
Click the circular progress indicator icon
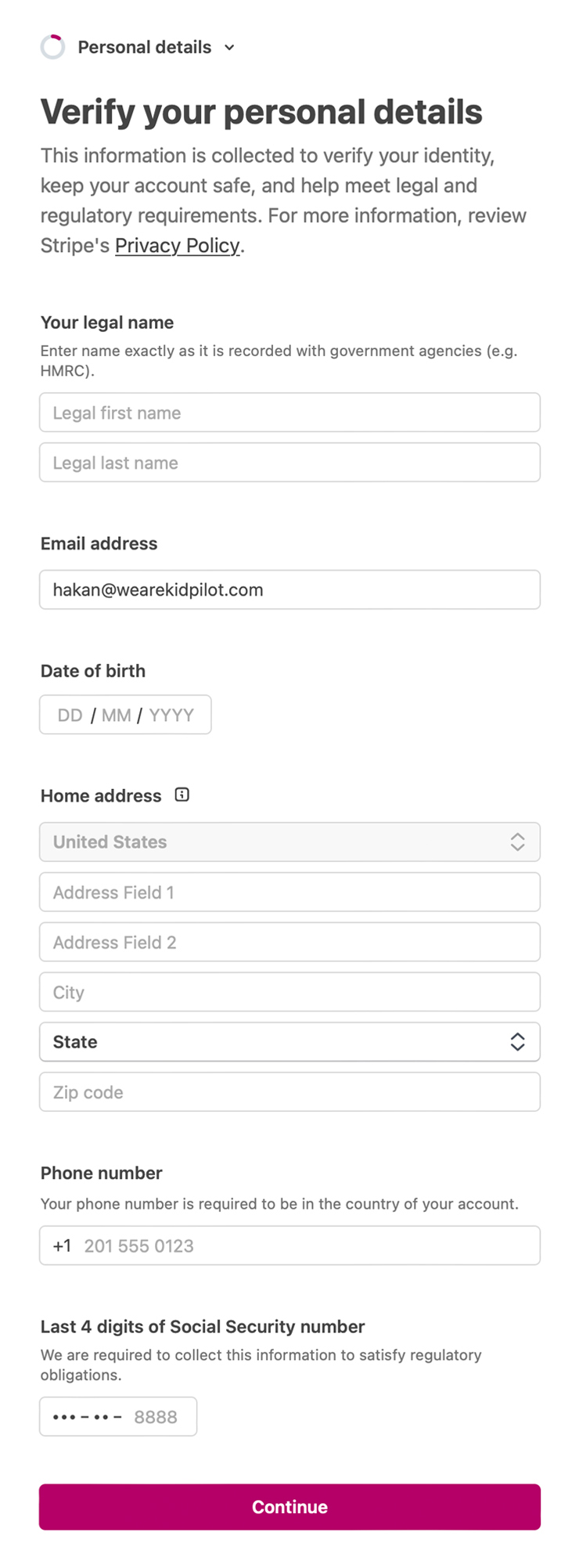[53, 47]
